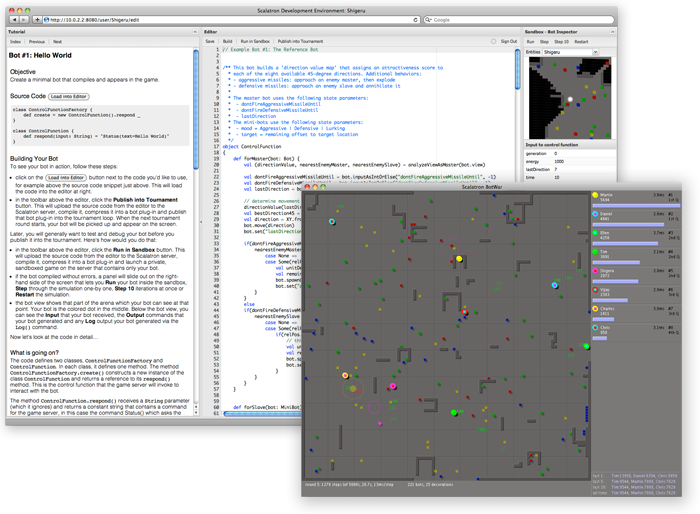Click Publish into Tournament in toolbar
The height and width of the screenshot is (514, 700).
[300, 41]
